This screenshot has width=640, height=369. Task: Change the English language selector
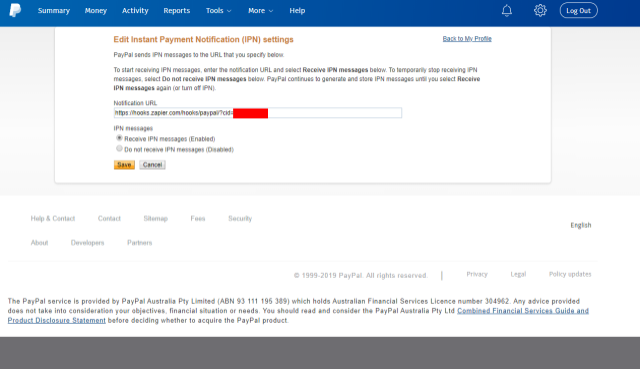pos(580,225)
